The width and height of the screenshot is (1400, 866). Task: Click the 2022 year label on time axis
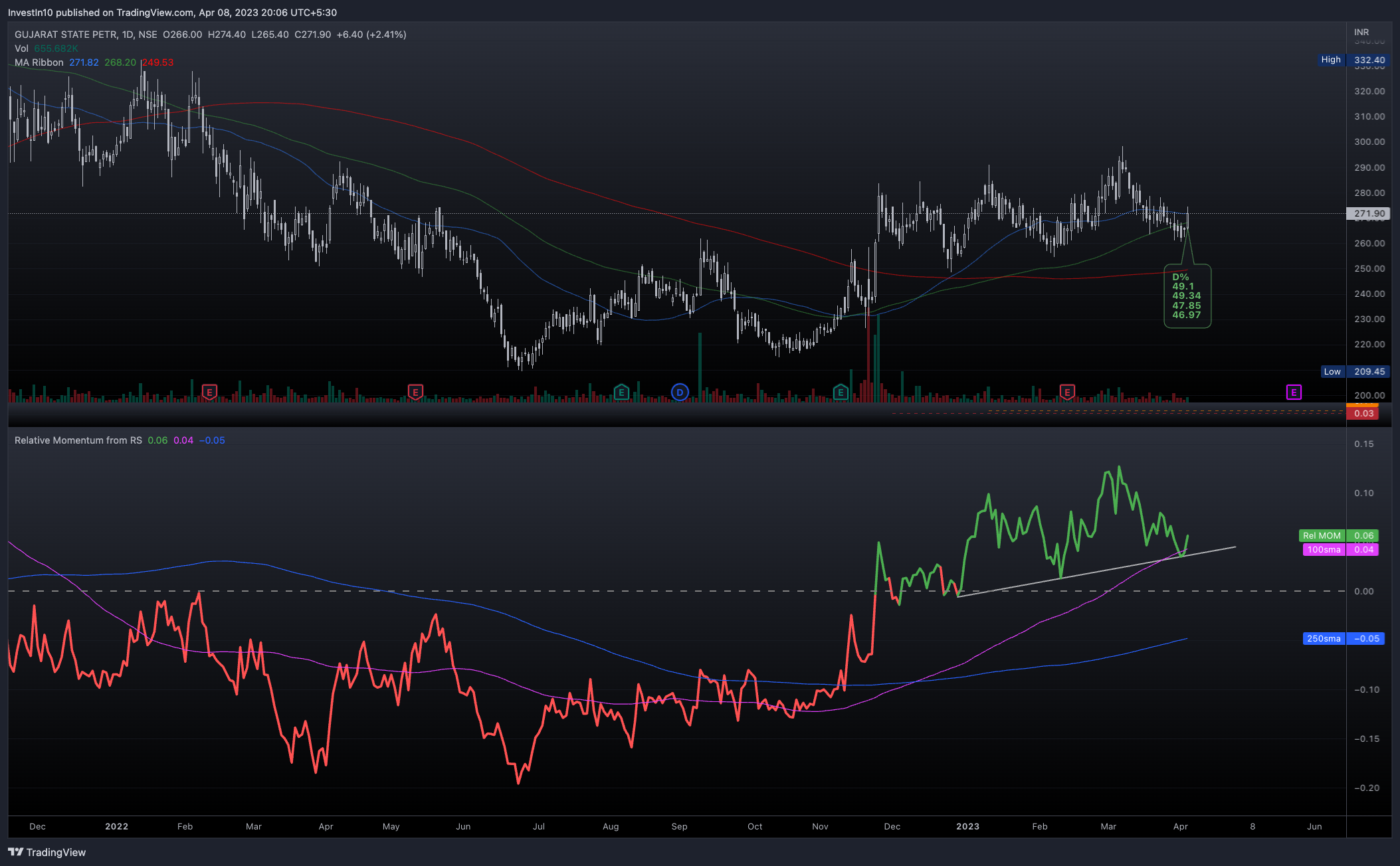click(117, 826)
